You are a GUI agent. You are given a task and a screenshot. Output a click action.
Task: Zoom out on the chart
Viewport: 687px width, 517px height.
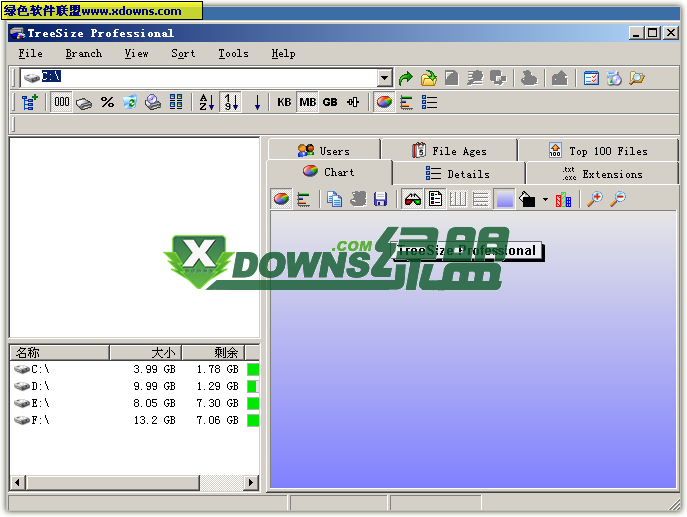coord(618,199)
